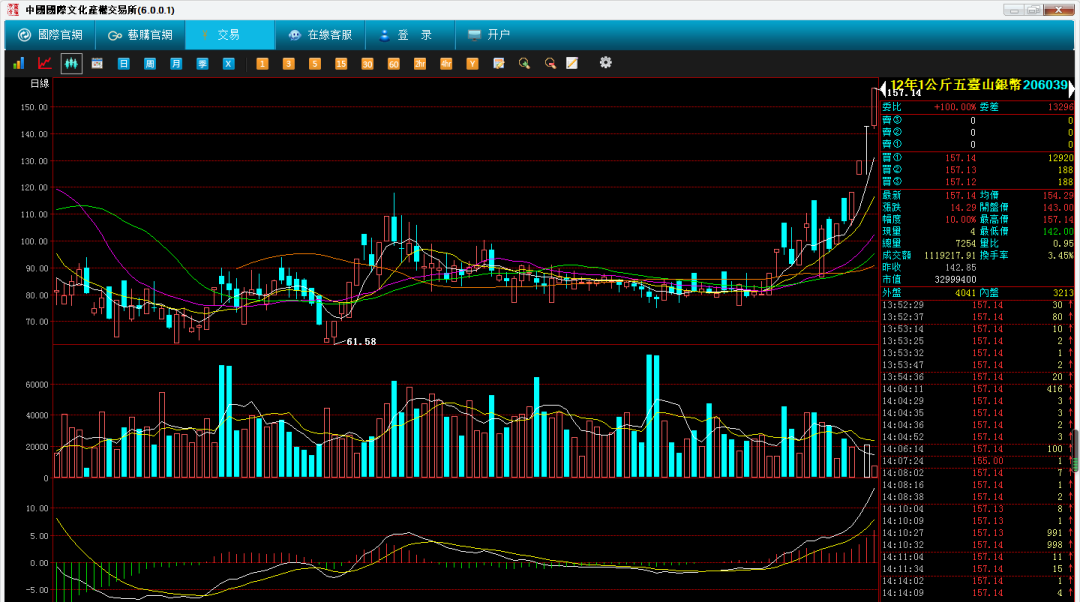This screenshot has width=1080, height=602.
Task: Select the candlestick chart view icon
Action: click(71, 63)
